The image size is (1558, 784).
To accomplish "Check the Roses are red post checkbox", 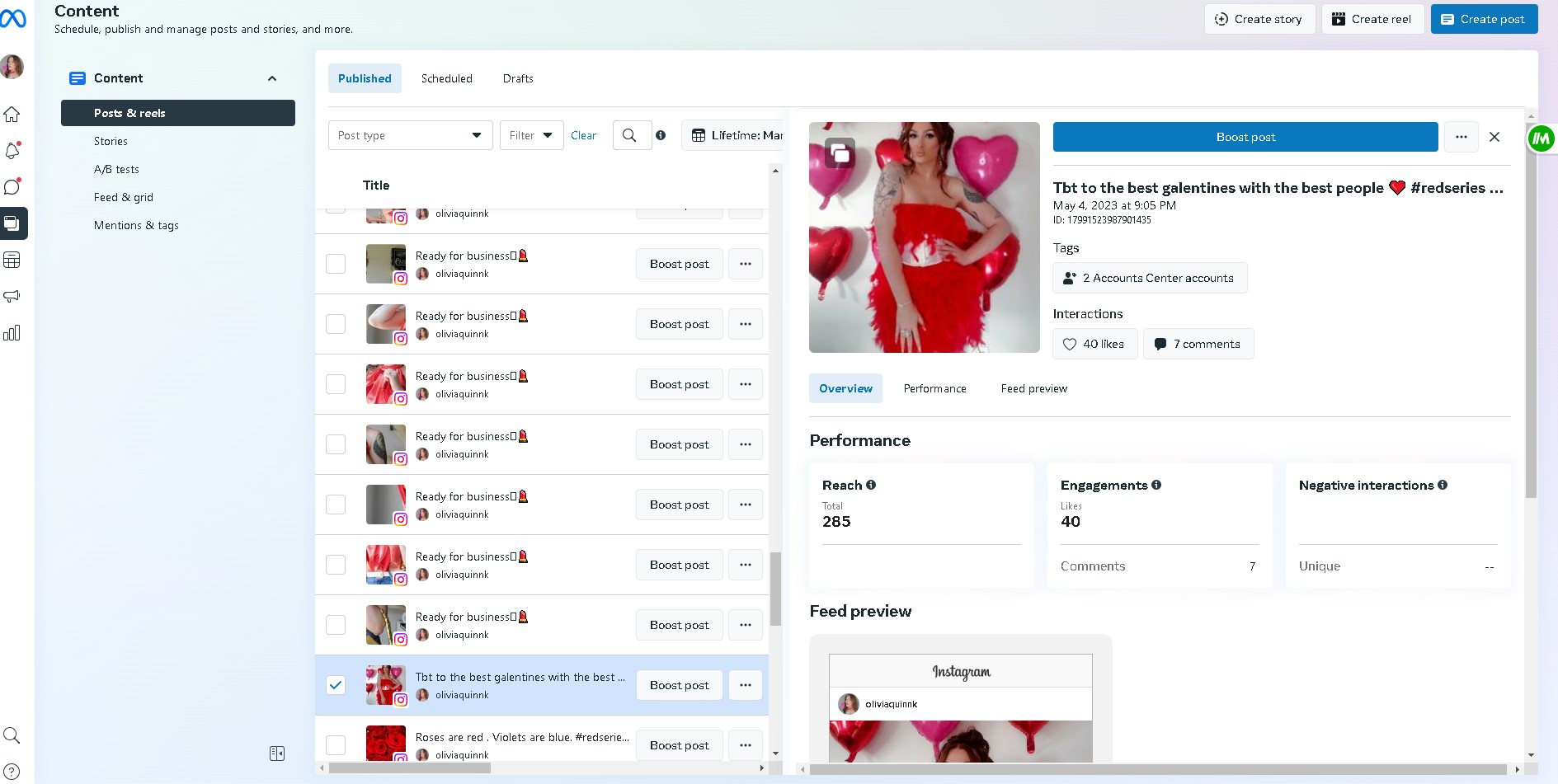I will pos(336,745).
